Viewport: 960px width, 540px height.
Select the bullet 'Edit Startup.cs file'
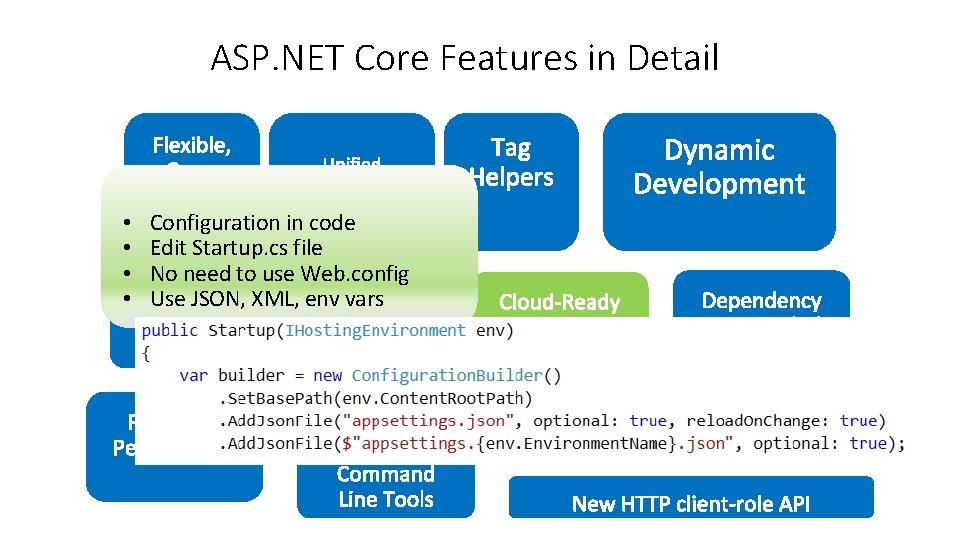[236, 247]
